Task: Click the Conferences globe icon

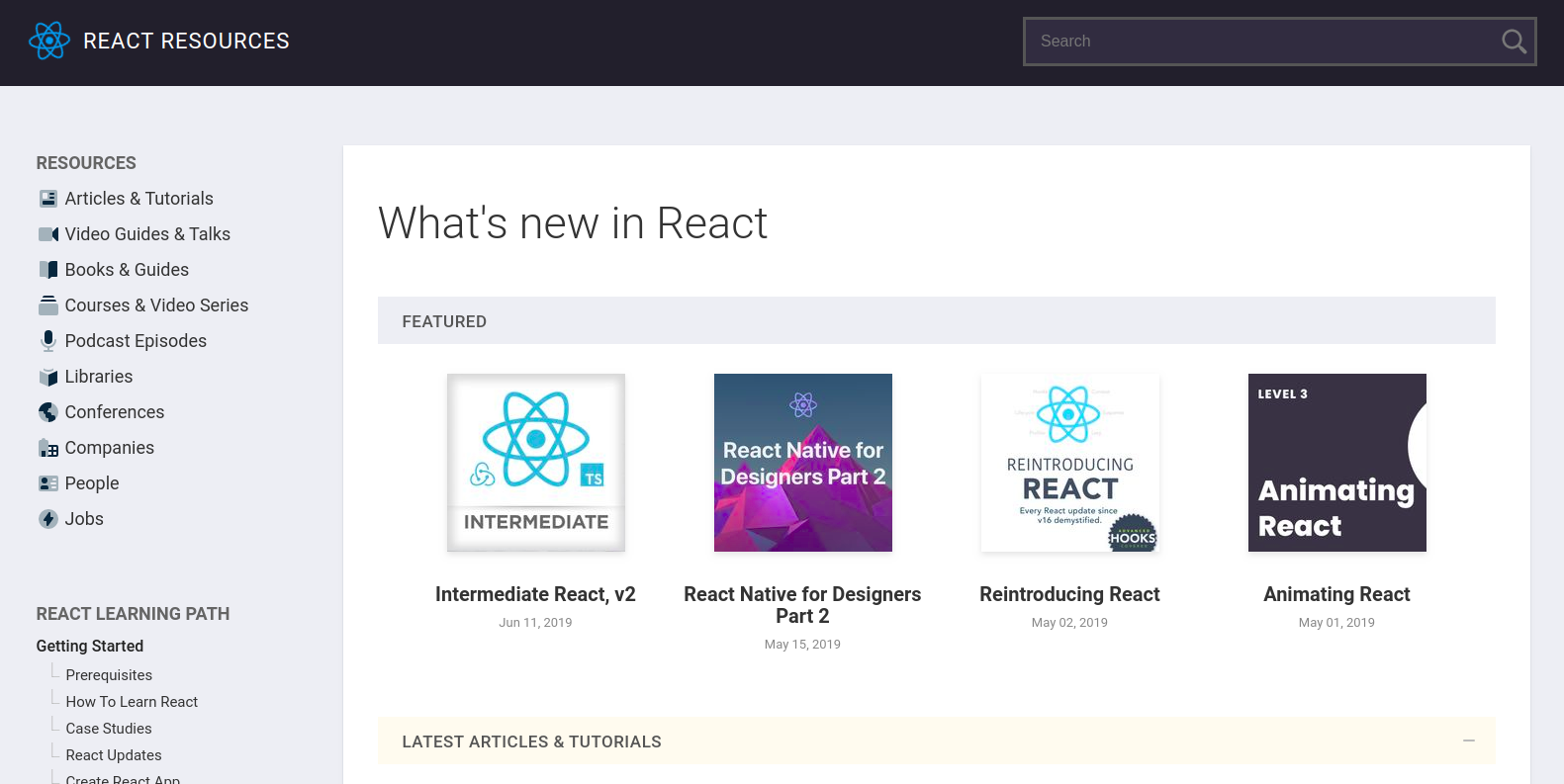Action: point(47,412)
